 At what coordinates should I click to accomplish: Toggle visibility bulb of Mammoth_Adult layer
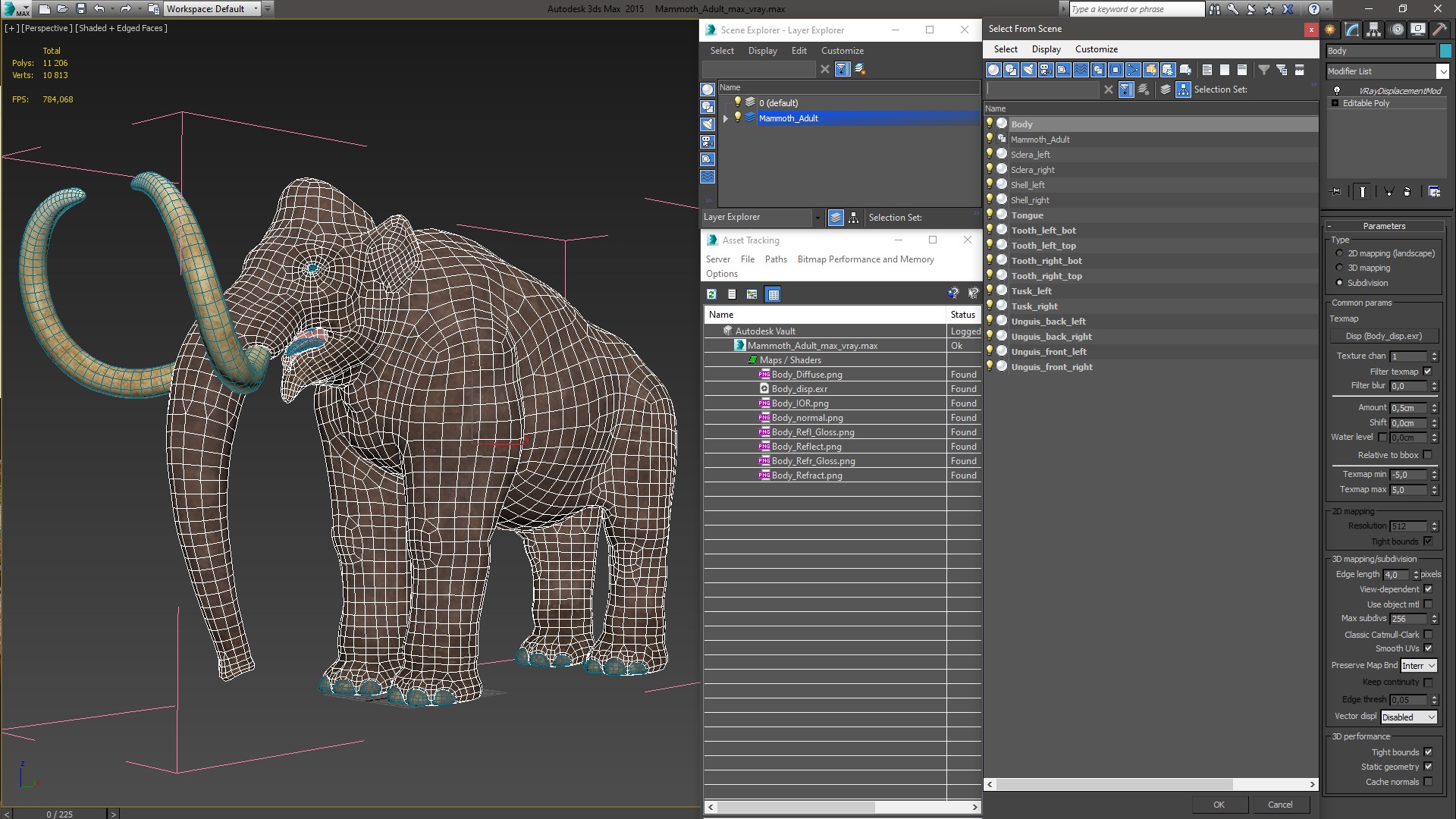(737, 118)
